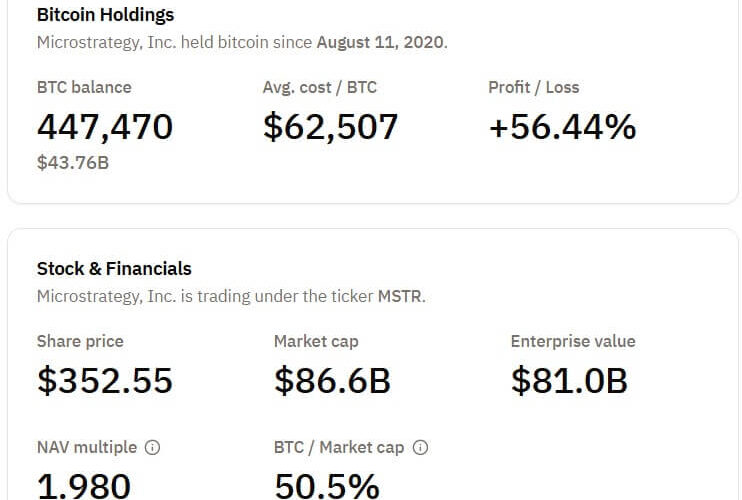Click the 50.5% BTC / Market cap value
The height and width of the screenshot is (500, 742).
tap(327, 486)
